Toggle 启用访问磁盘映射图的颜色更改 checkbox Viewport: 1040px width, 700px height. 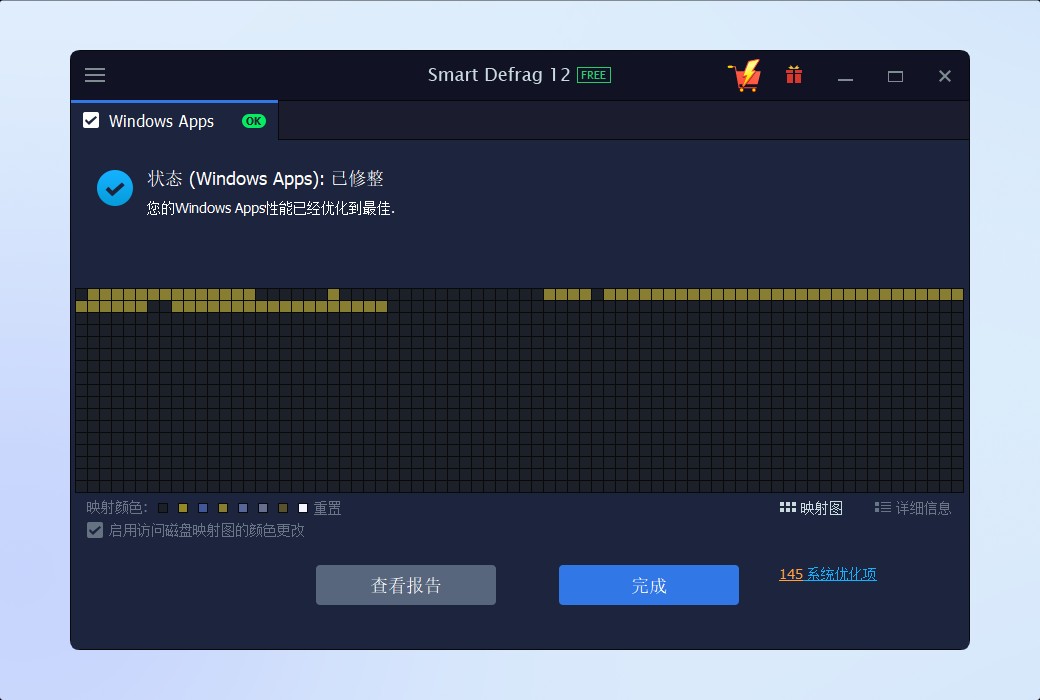95,530
